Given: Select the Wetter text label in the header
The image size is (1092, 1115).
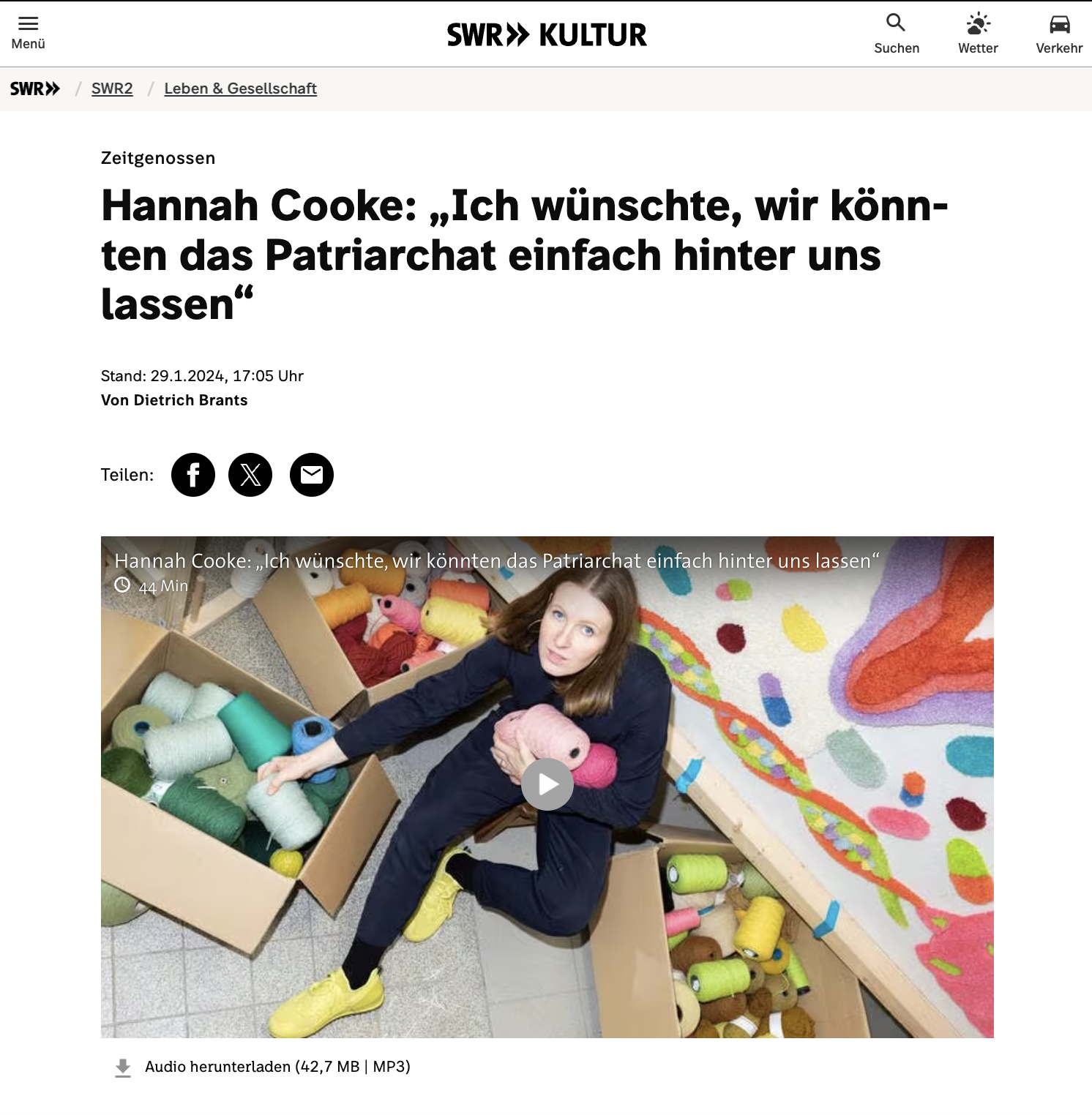Looking at the screenshot, I should [978, 48].
